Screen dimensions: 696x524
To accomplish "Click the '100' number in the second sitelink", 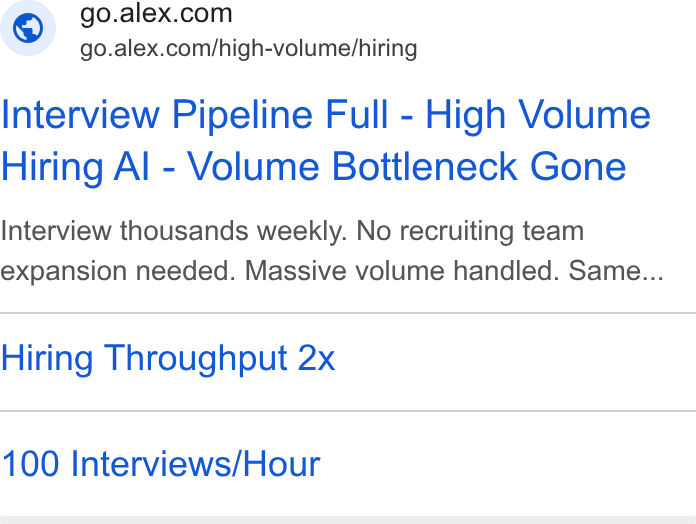I will pos(30,464).
